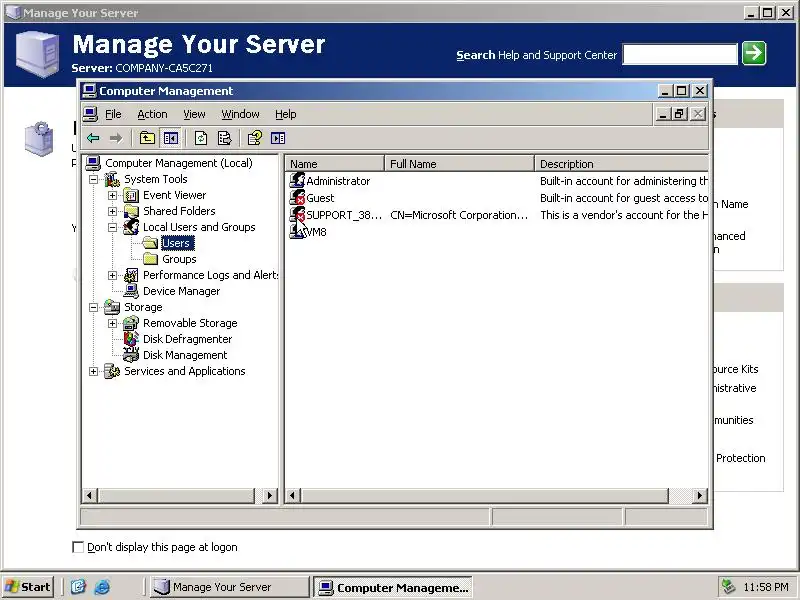The height and width of the screenshot is (600, 800).
Task: Click the disabled Guest user account icon
Action: [297, 197]
